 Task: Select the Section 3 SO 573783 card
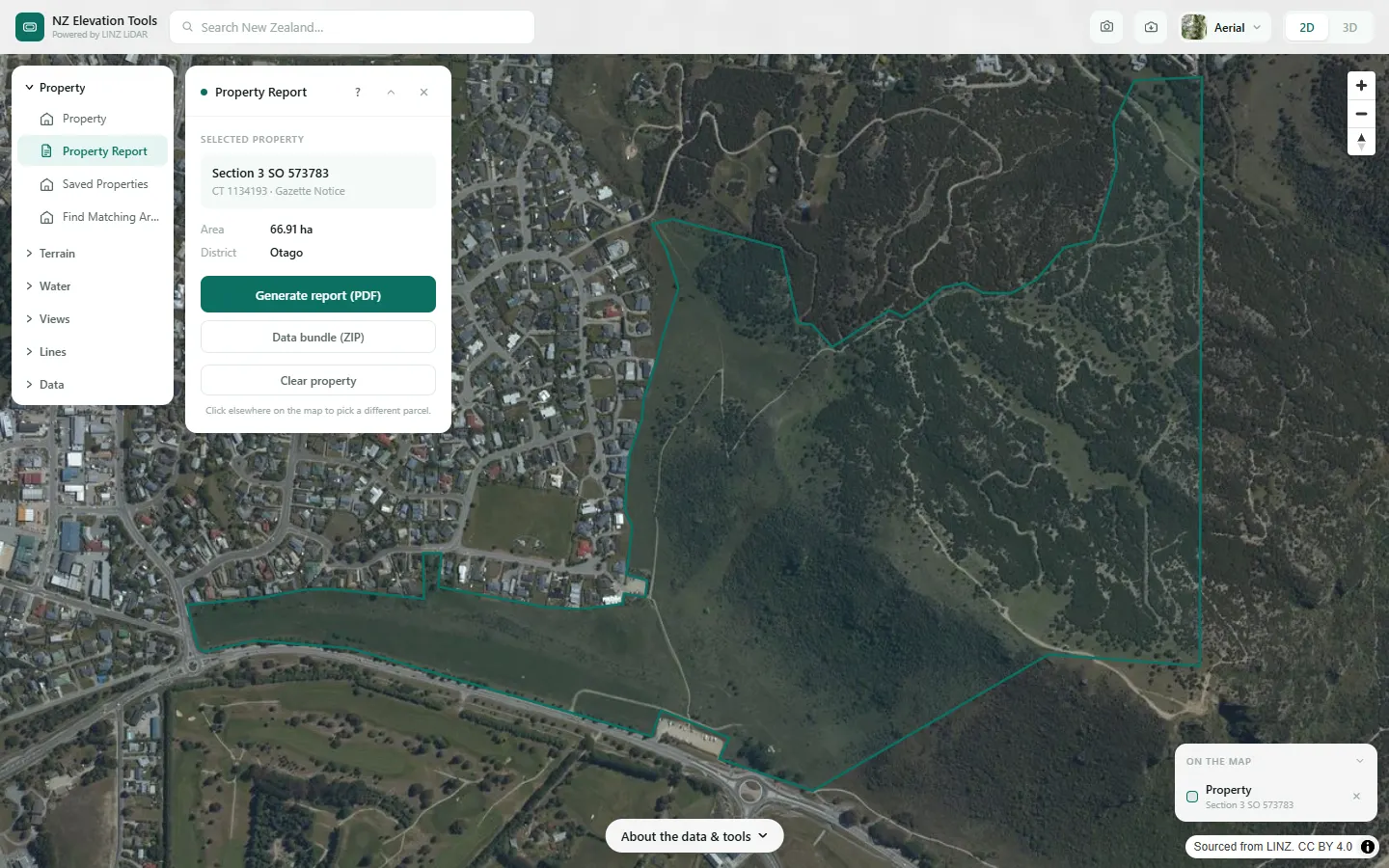coord(318,181)
